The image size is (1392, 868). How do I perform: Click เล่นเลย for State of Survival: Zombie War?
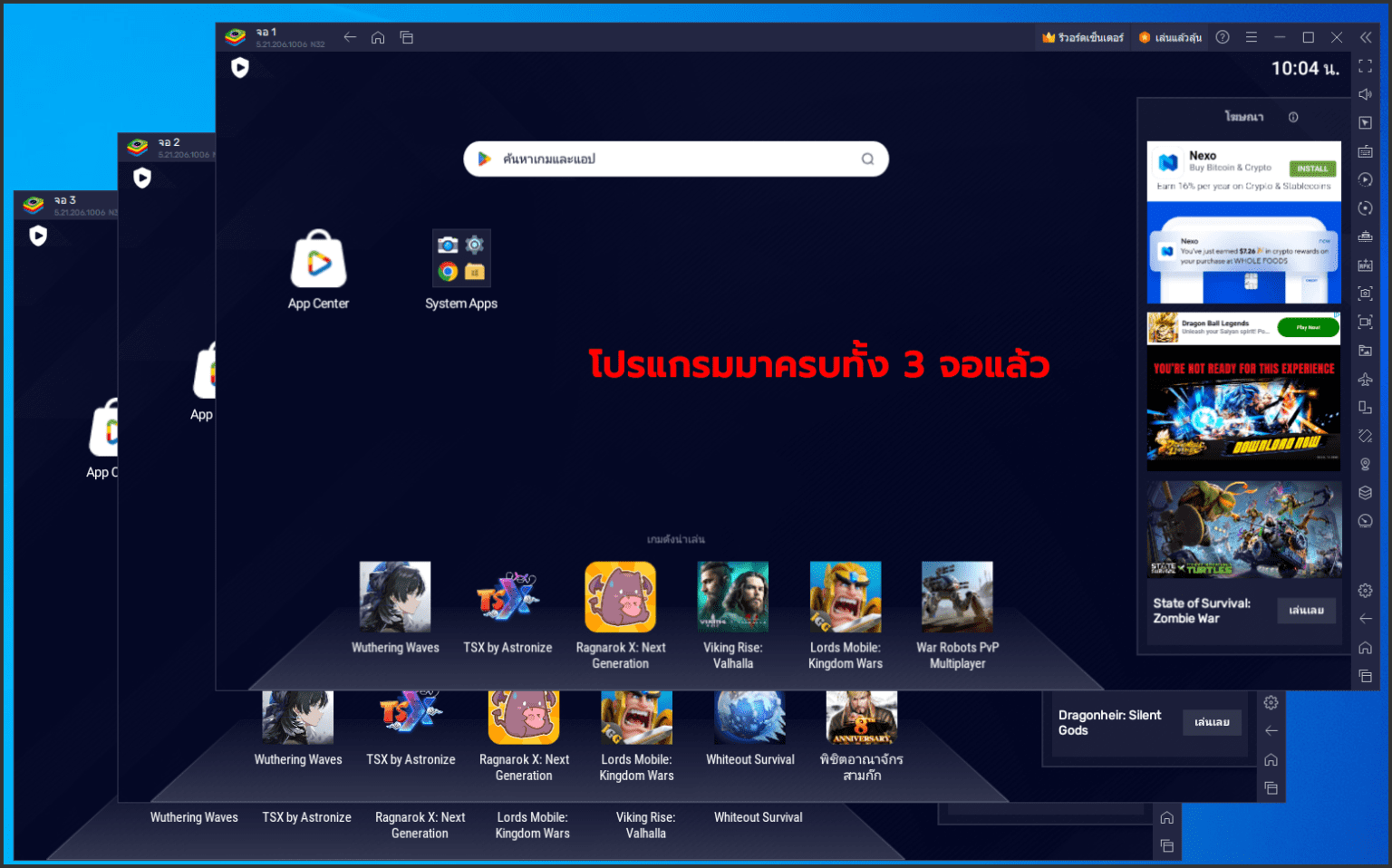1306,611
